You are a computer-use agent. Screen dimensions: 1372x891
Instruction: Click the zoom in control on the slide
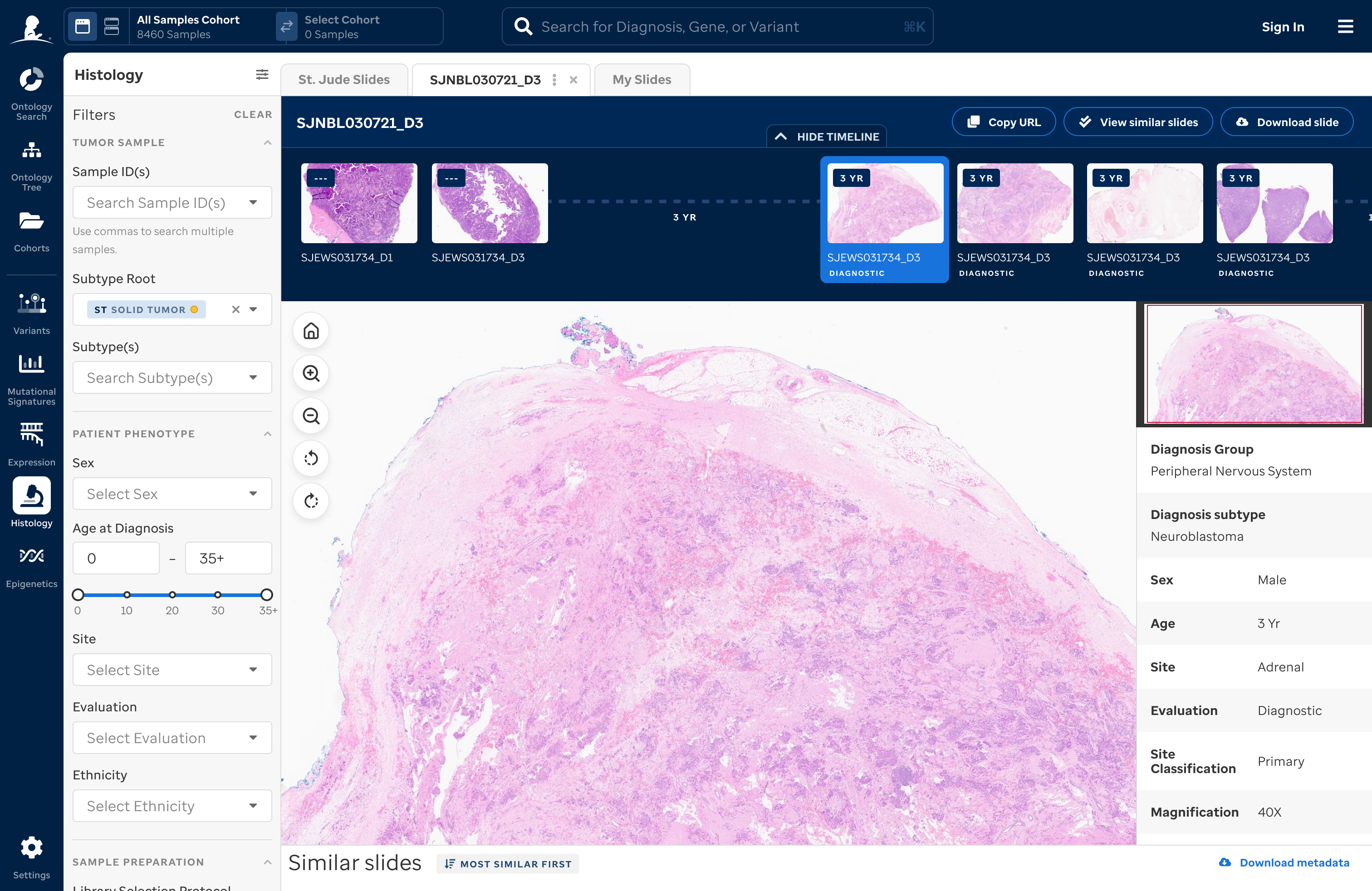(311, 373)
